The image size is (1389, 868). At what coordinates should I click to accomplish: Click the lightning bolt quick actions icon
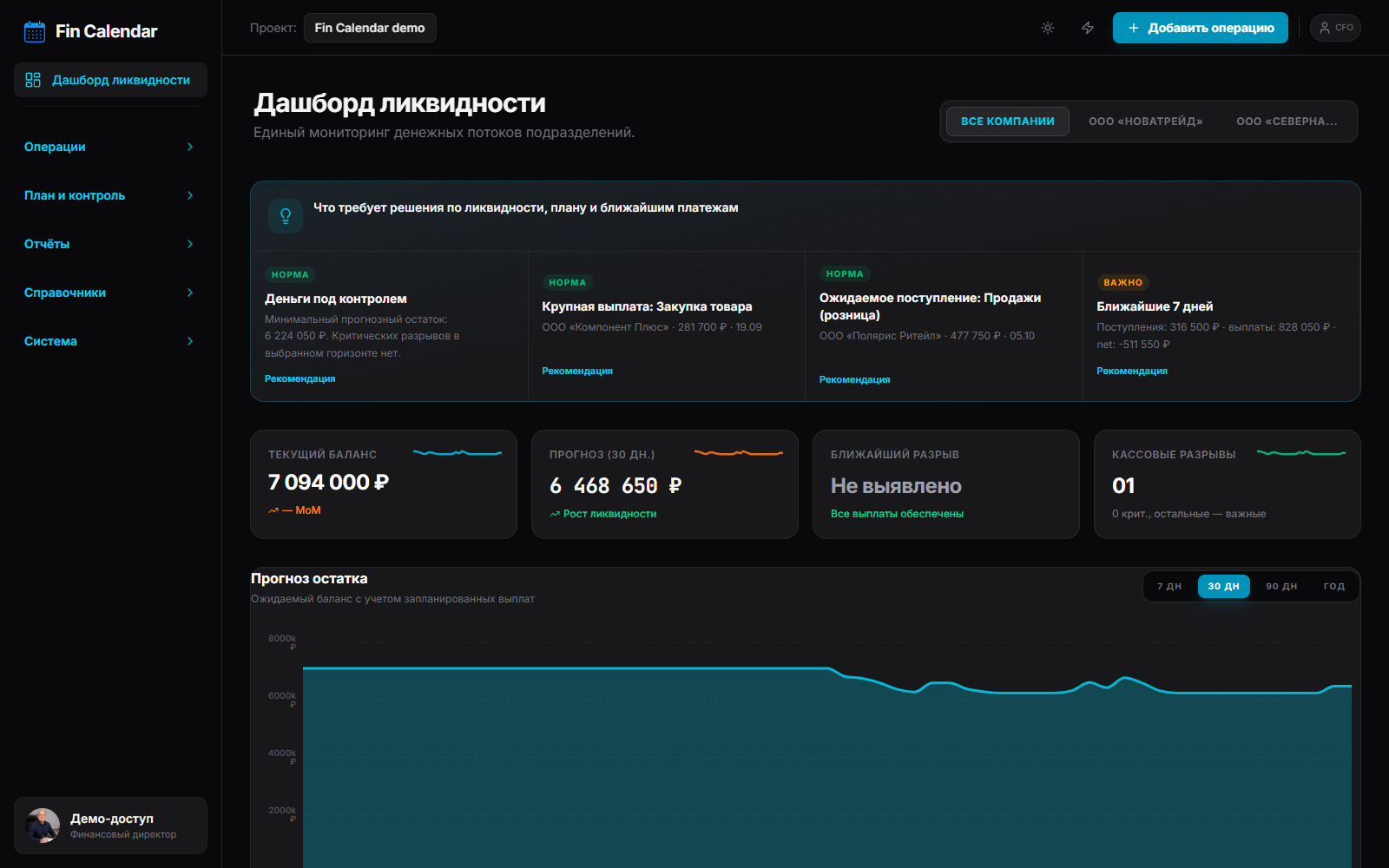[1088, 28]
